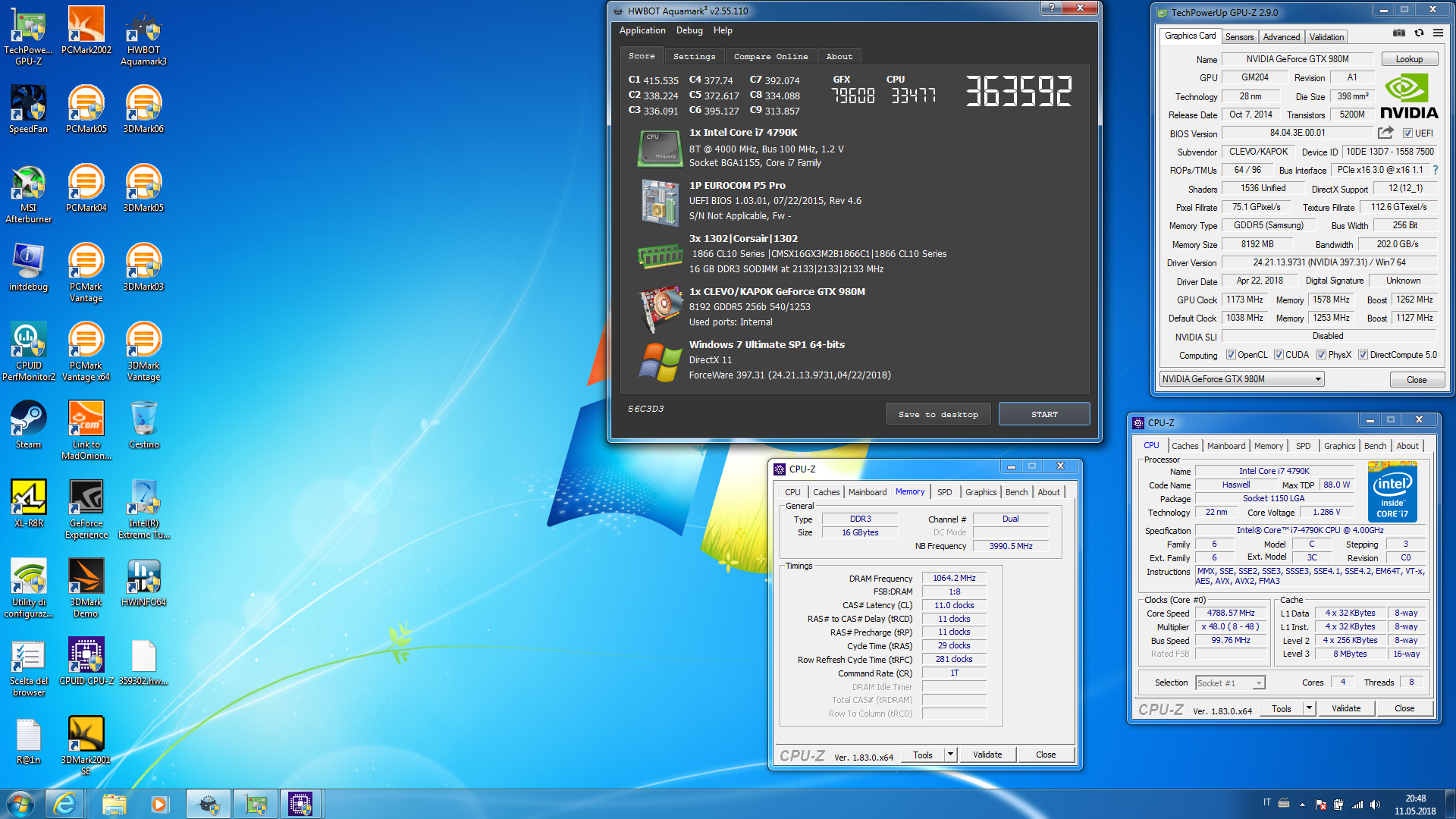Open the Cestino recycle bin
This screenshot has width=1456, height=819.
point(143,425)
